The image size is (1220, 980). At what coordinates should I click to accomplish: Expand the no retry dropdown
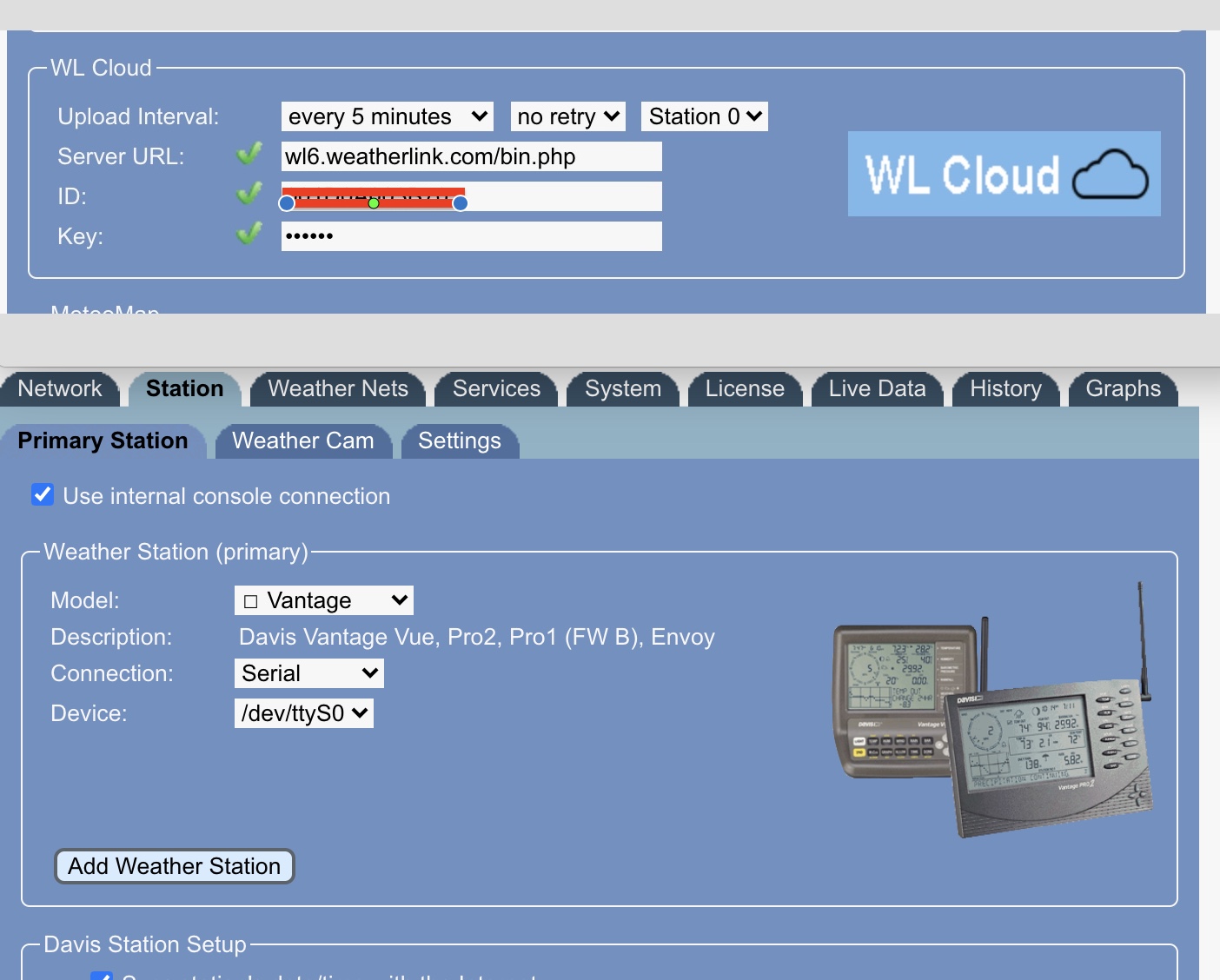(567, 116)
